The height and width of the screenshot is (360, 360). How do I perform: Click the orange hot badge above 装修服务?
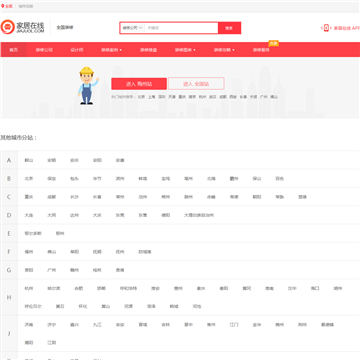click(x=274, y=43)
